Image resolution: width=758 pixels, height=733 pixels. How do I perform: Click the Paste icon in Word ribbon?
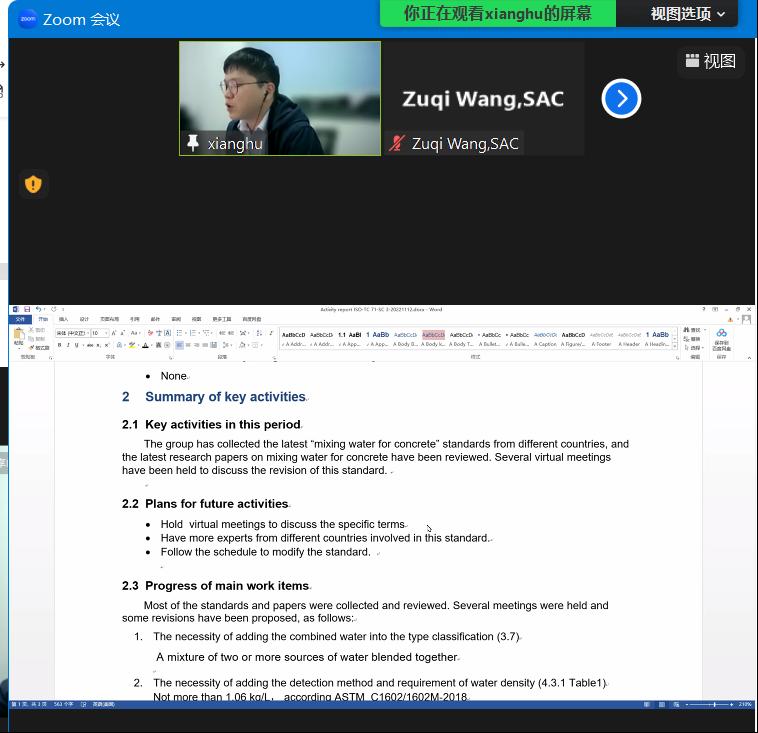coord(18,337)
